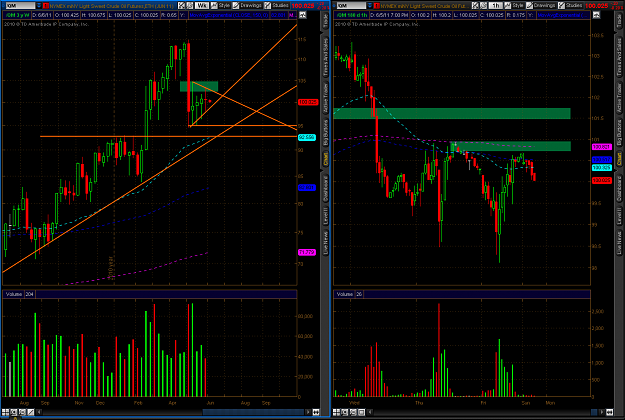Focus the left chart symbol input field

point(19,6)
